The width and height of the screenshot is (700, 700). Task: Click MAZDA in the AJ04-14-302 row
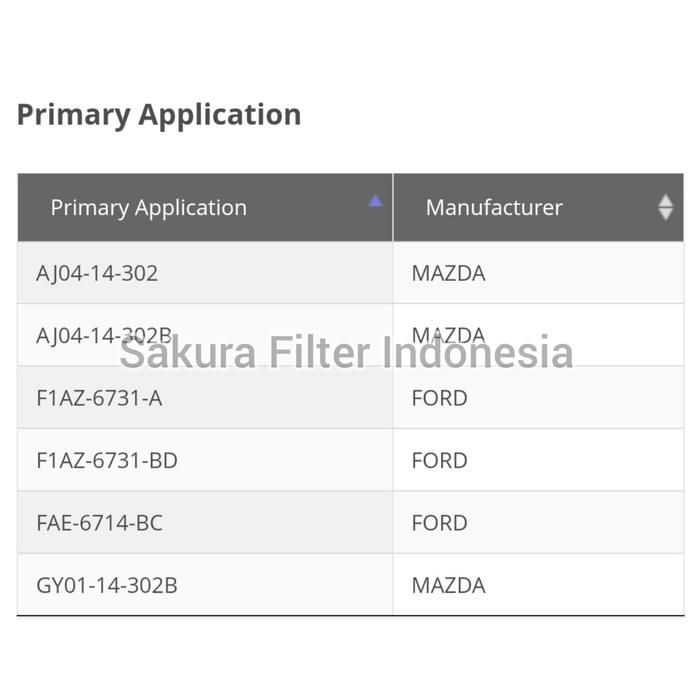(448, 273)
